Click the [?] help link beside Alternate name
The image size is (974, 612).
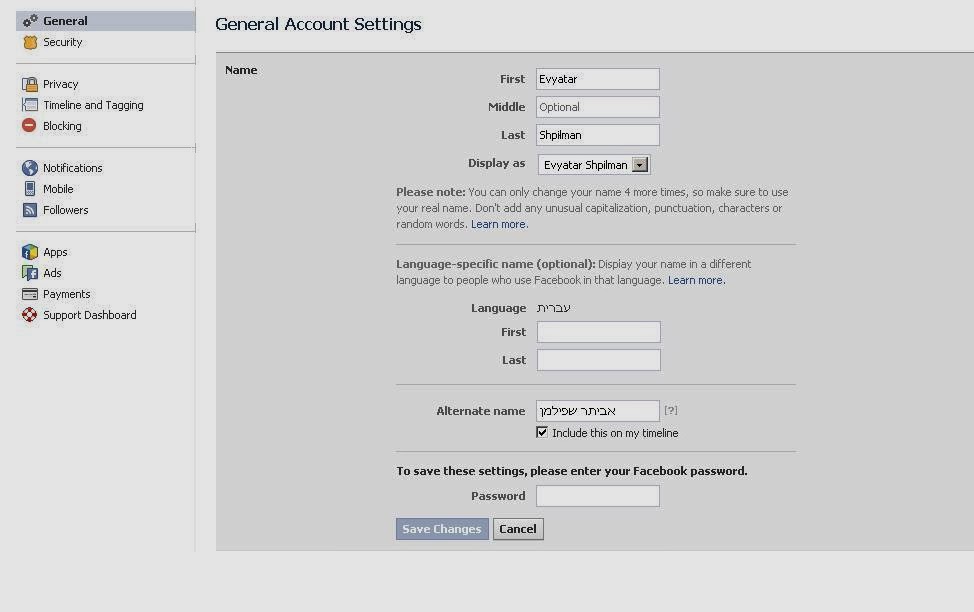[x=671, y=410]
